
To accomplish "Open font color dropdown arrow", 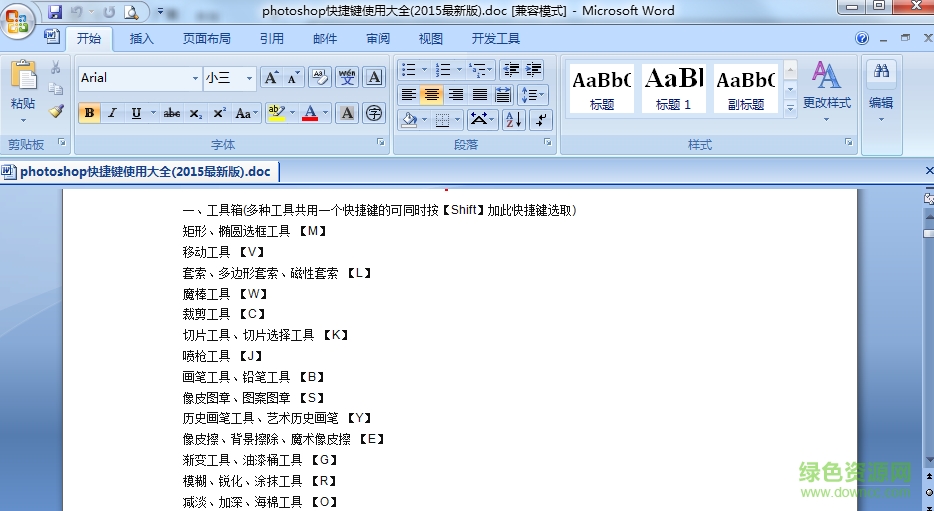I will (x=325, y=113).
